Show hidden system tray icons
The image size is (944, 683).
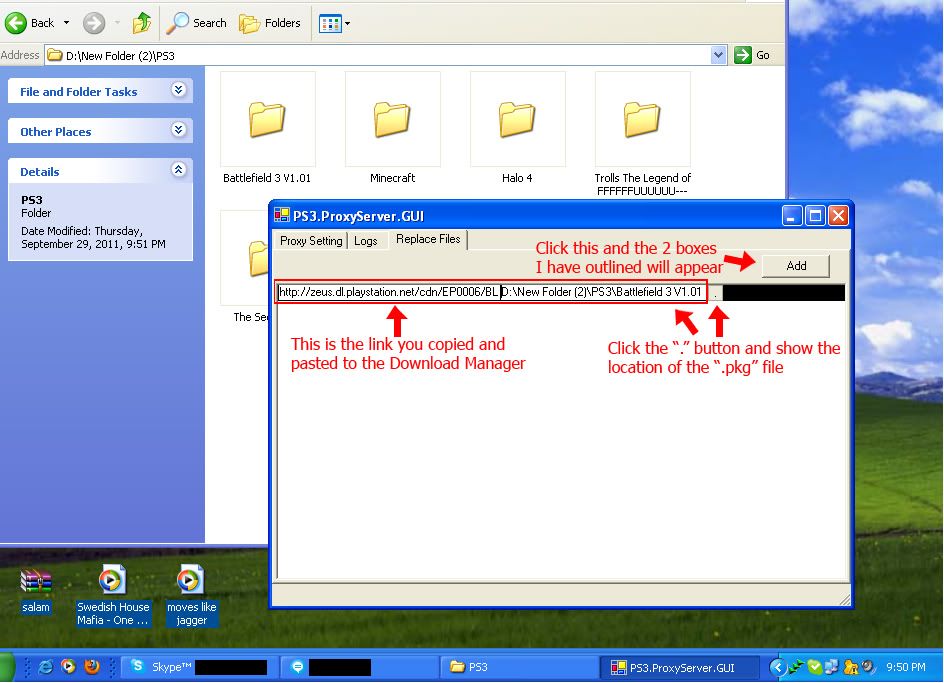778,667
